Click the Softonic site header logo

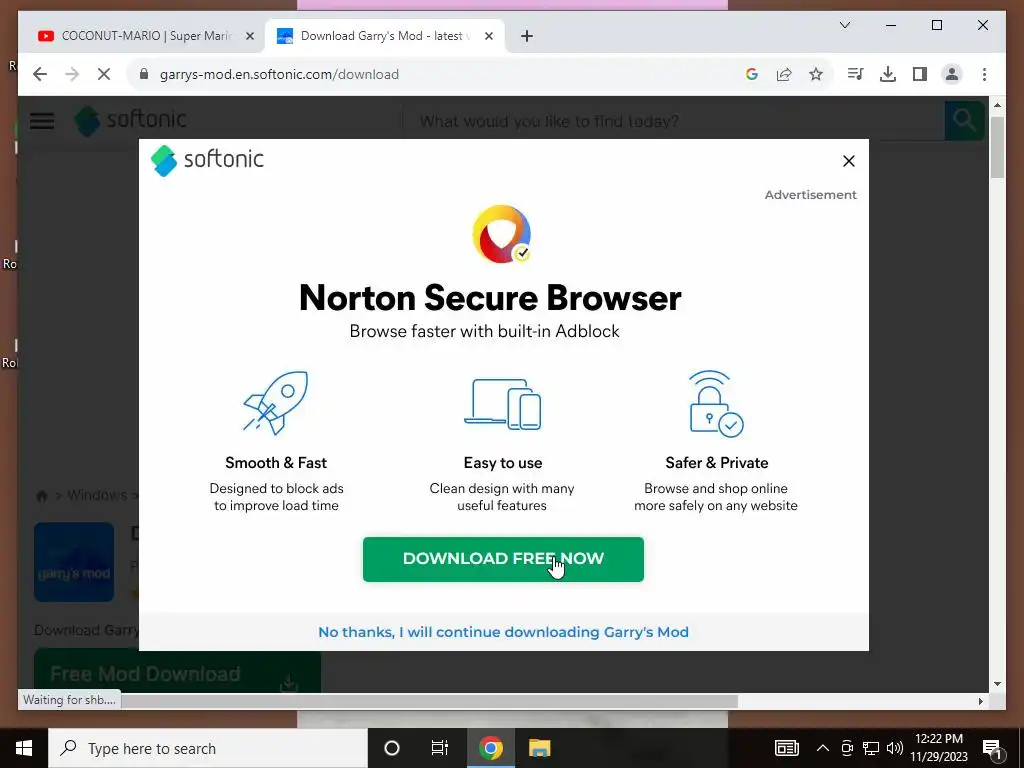click(x=130, y=121)
